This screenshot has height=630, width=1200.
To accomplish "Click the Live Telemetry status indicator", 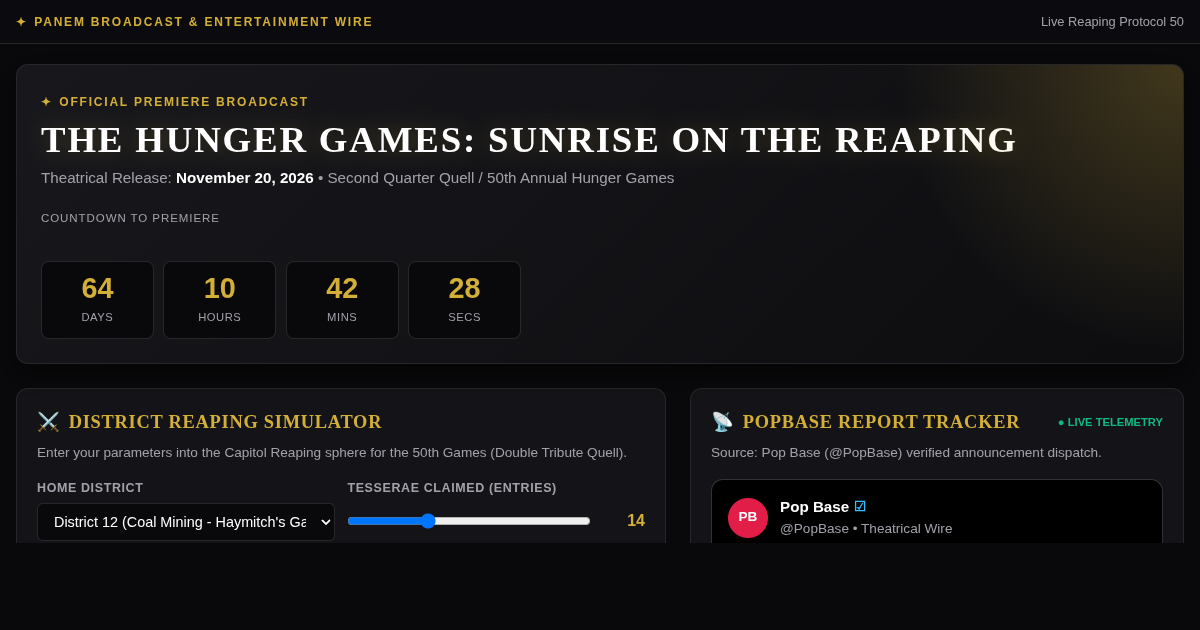I will coord(1110,422).
